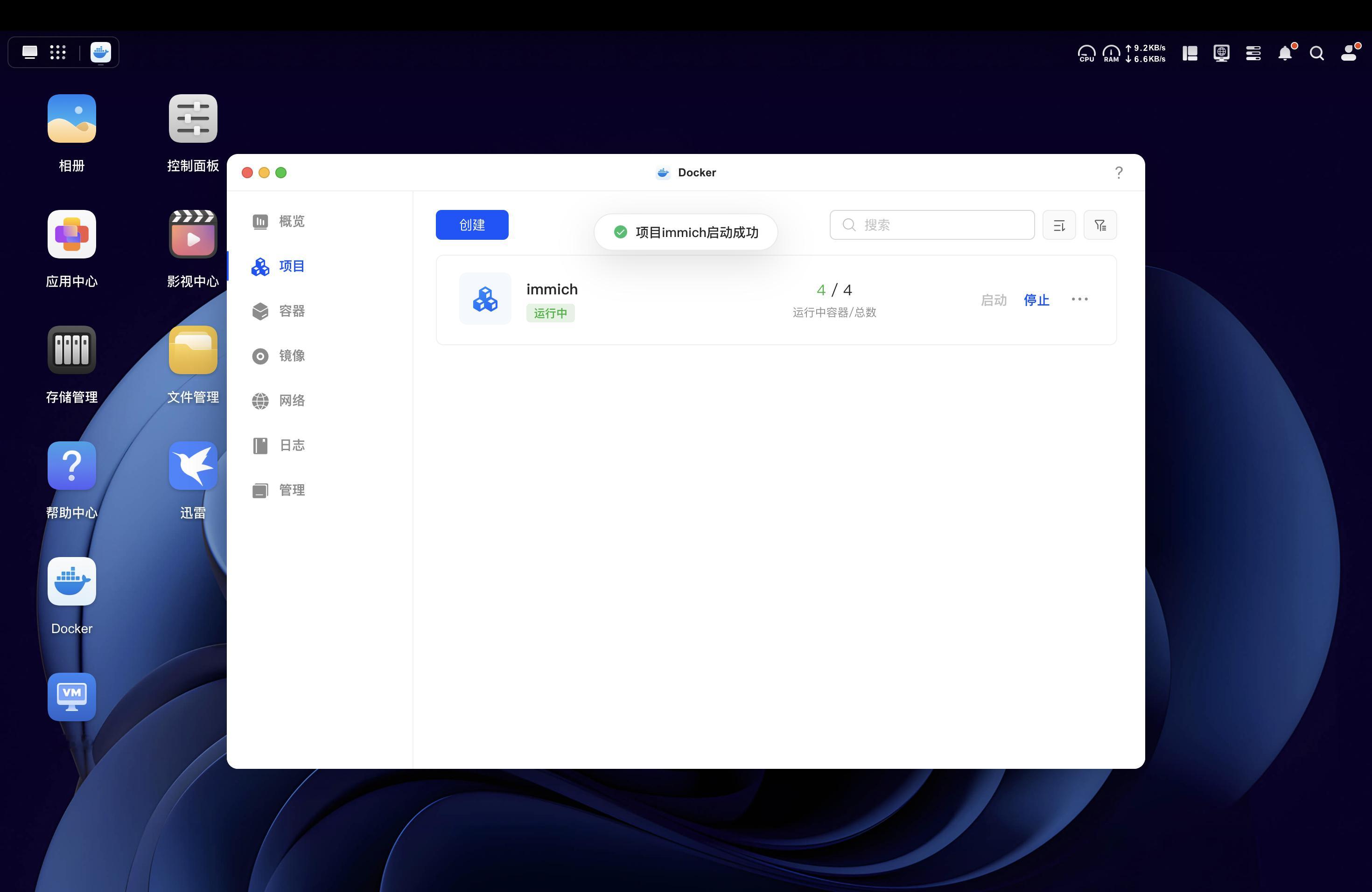This screenshot has height=892, width=1372.
Task: Launch 应用中心 app center from desktop
Action: 71,235
